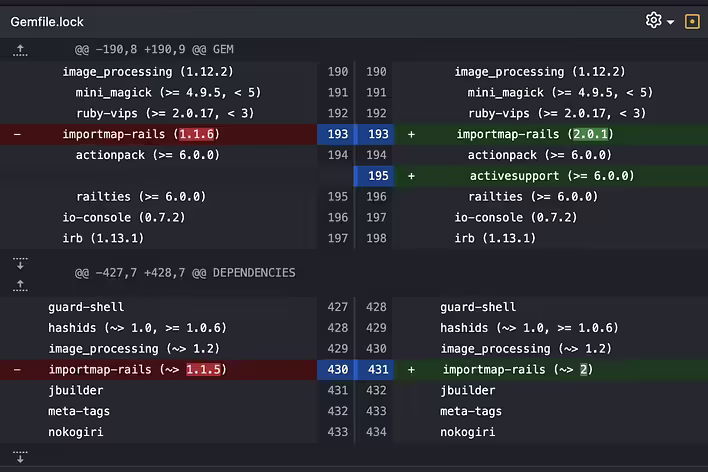
Task: Select the @@ -427,7 +428,7 @@ DEPENDENCIES header
Action: point(184,272)
